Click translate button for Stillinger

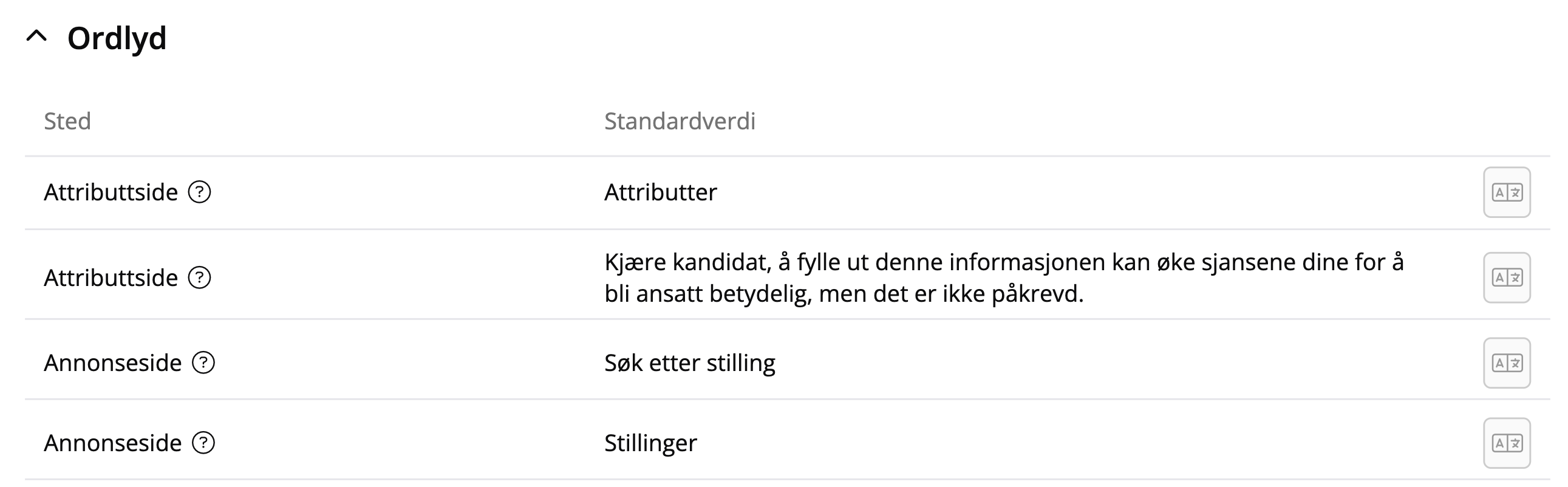[1507, 443]
